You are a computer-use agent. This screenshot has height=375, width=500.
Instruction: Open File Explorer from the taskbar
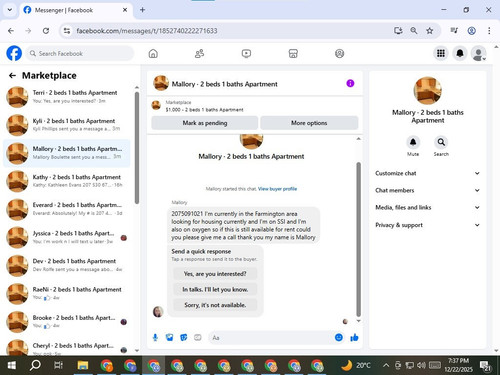pyautogui.click(x=83, y=365)
